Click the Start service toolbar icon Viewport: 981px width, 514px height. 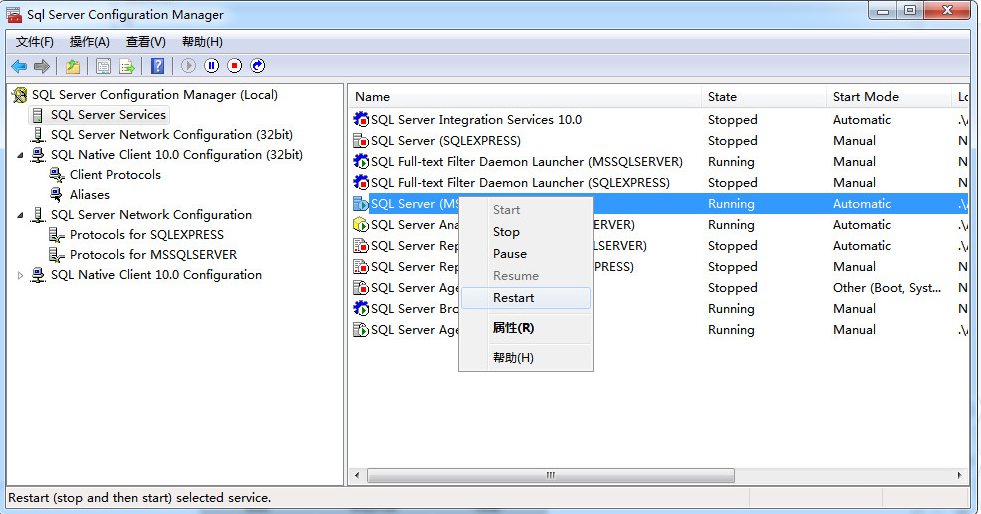click(x=188, y=66)
